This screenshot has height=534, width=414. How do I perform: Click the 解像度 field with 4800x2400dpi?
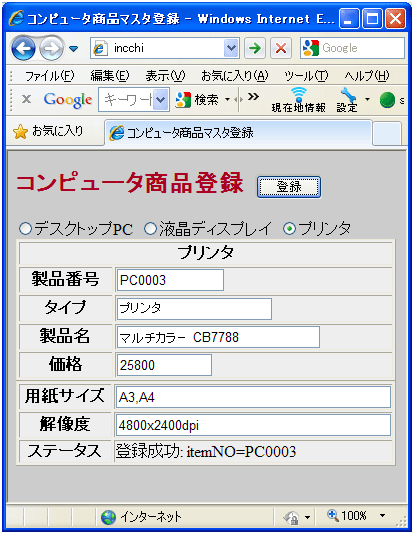coord(253,425)
